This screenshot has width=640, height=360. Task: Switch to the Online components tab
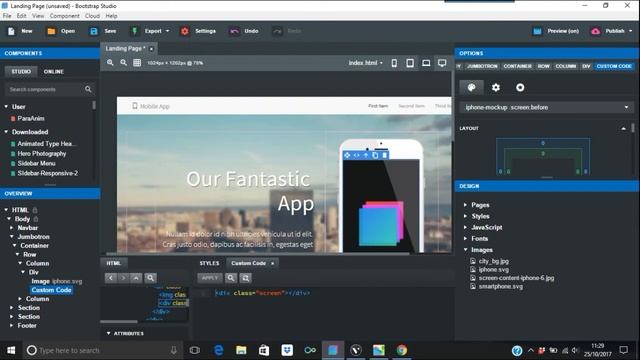pyautogui.click(x=54, y=71)
